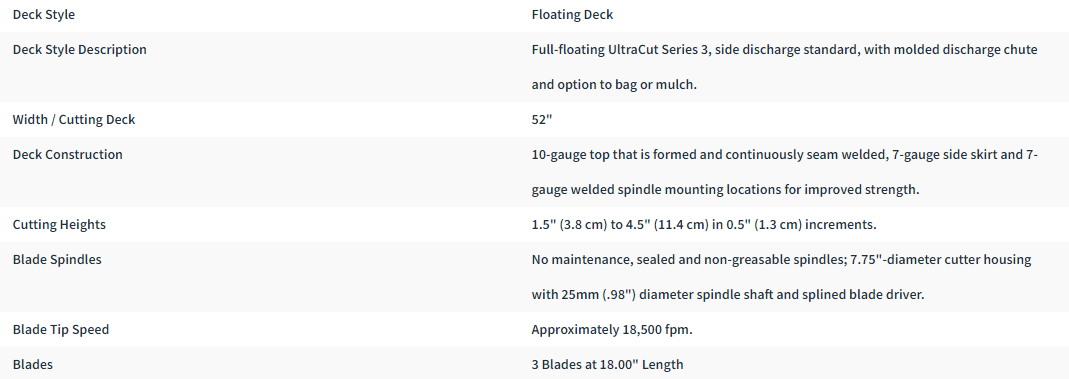Select the 52" cutting width value
The image size is (1069, 379).
click(541, 119)
